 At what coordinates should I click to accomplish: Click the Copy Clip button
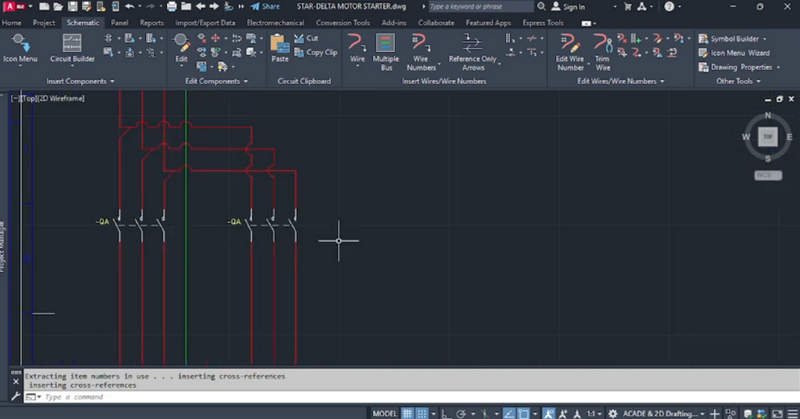[316, 52]
